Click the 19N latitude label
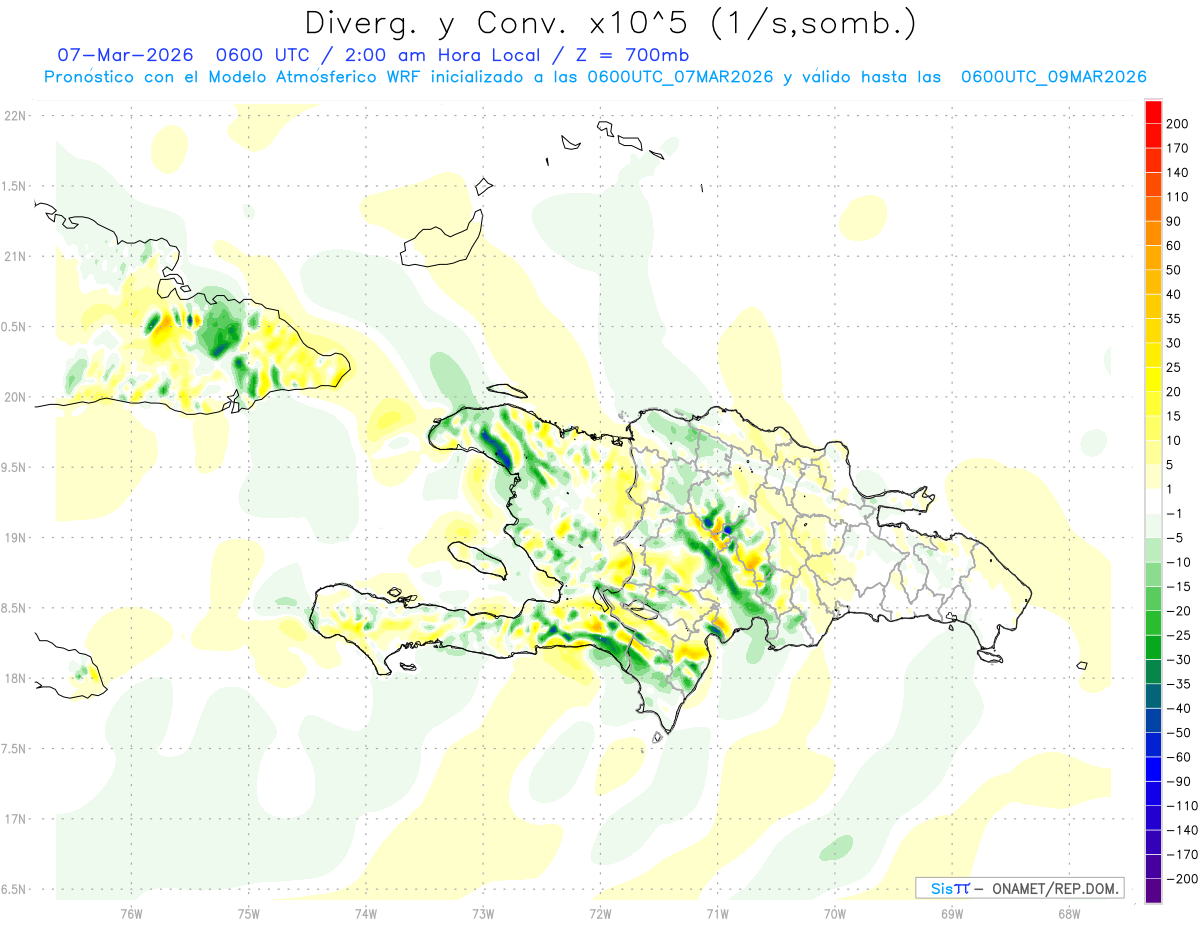The width and height of the screenshot is (1200, 927). [x=14, y=538]
